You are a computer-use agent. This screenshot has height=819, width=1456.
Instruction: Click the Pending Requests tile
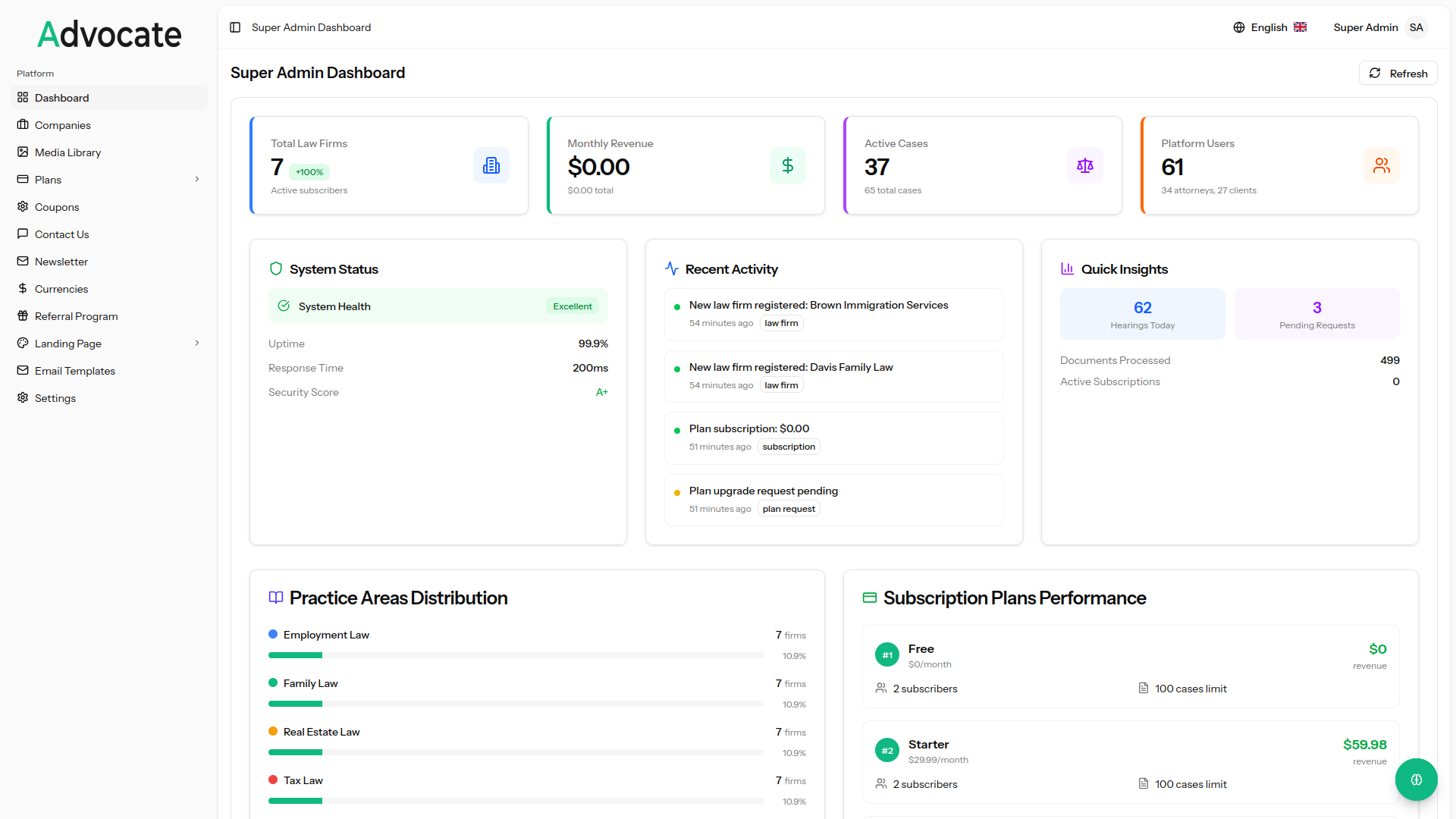[x=1316, y=314]
